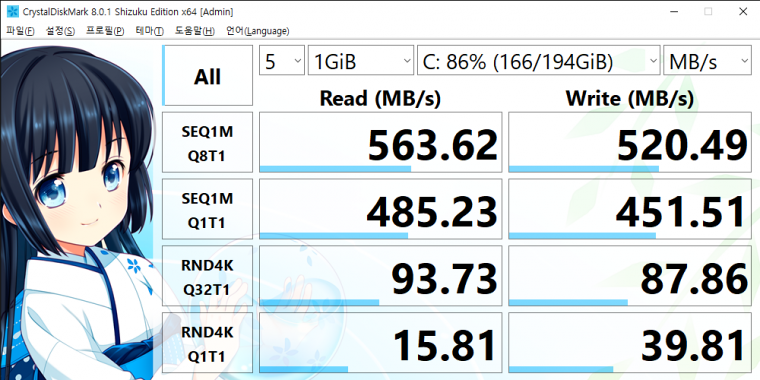Click the CrystalDiskMark app icon in title bar

(x=12, y=11)
